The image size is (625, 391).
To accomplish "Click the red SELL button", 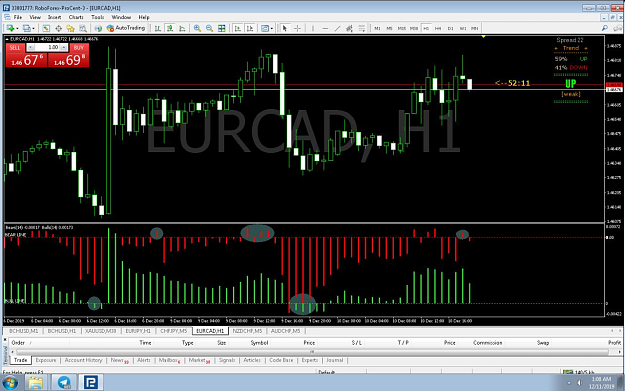I will coord(15,47).
